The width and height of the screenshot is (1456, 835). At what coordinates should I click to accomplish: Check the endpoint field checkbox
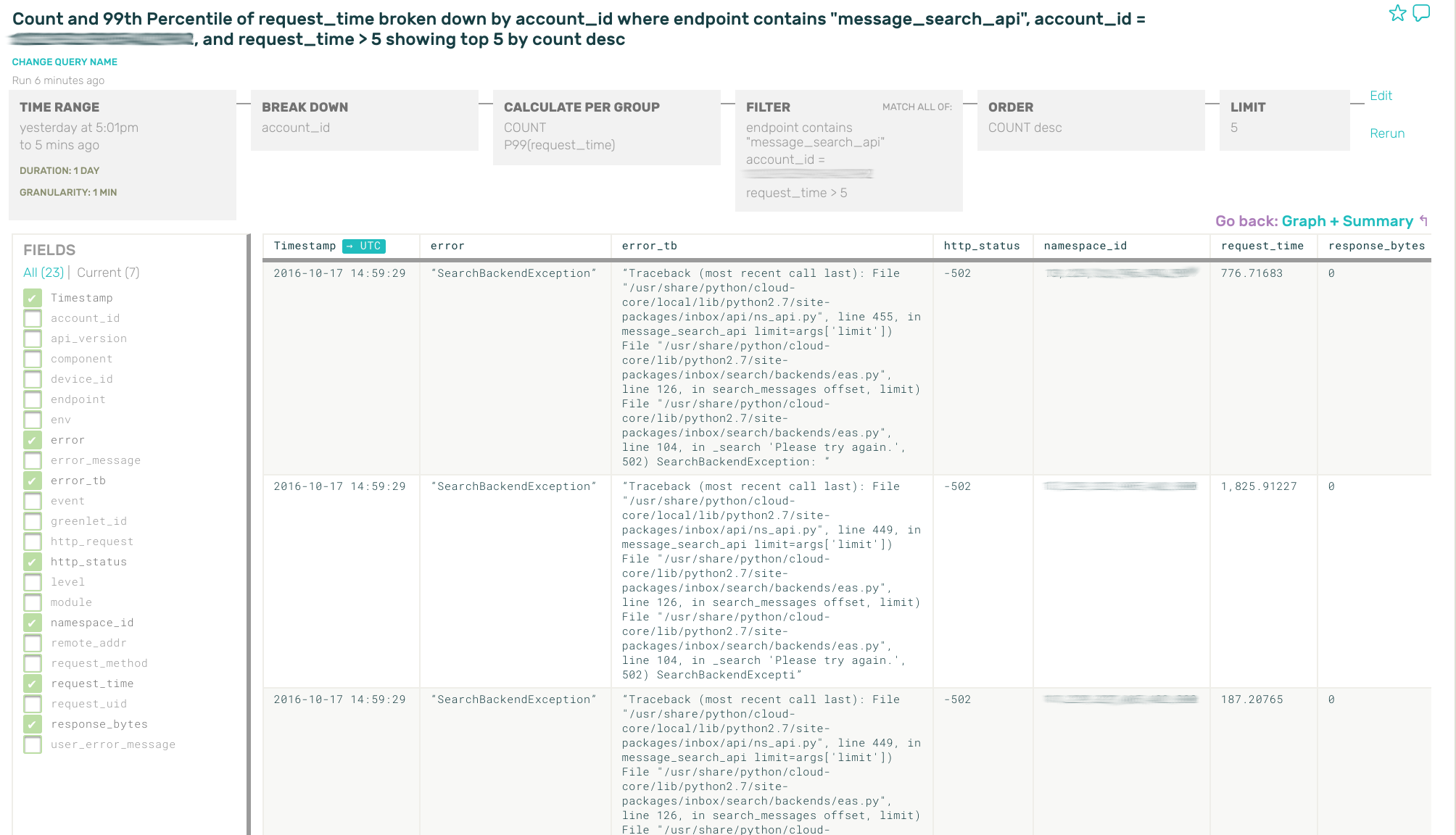pos(33,399)
